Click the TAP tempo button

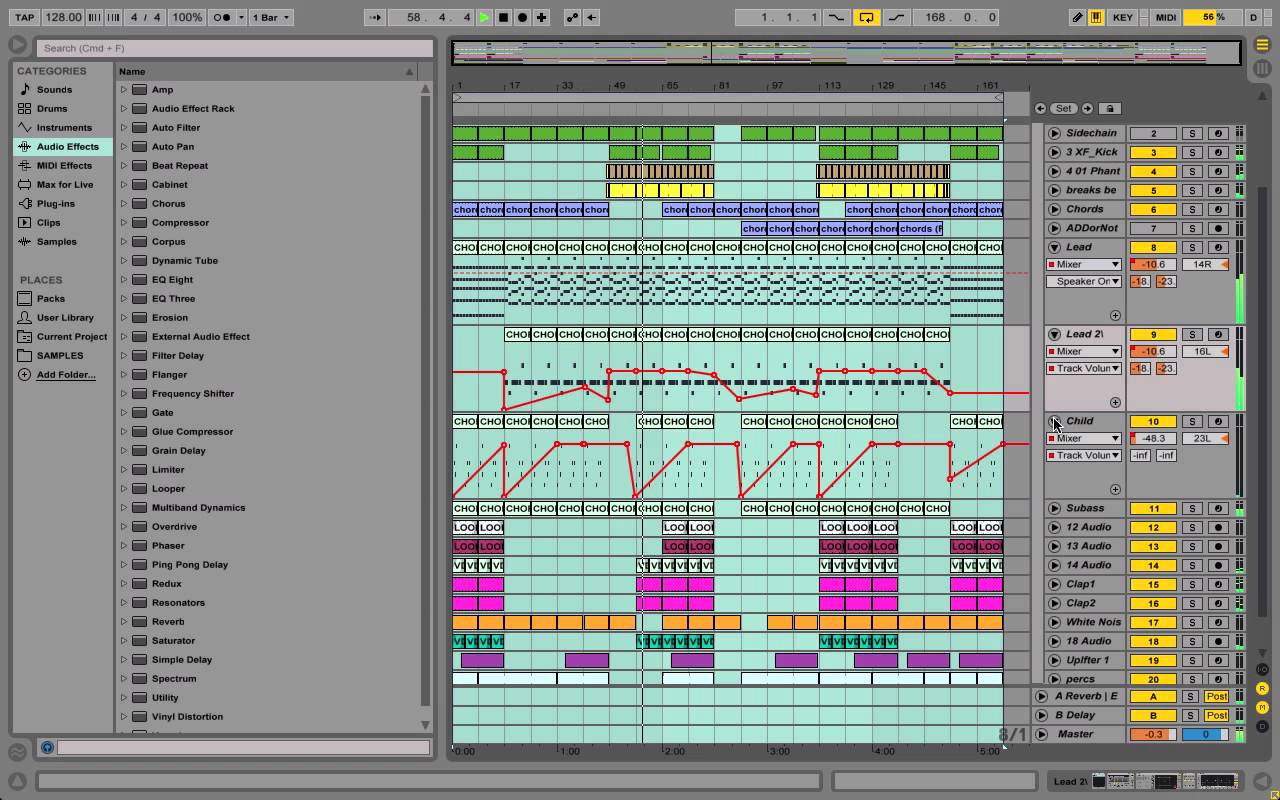click(x=25, y=17)
